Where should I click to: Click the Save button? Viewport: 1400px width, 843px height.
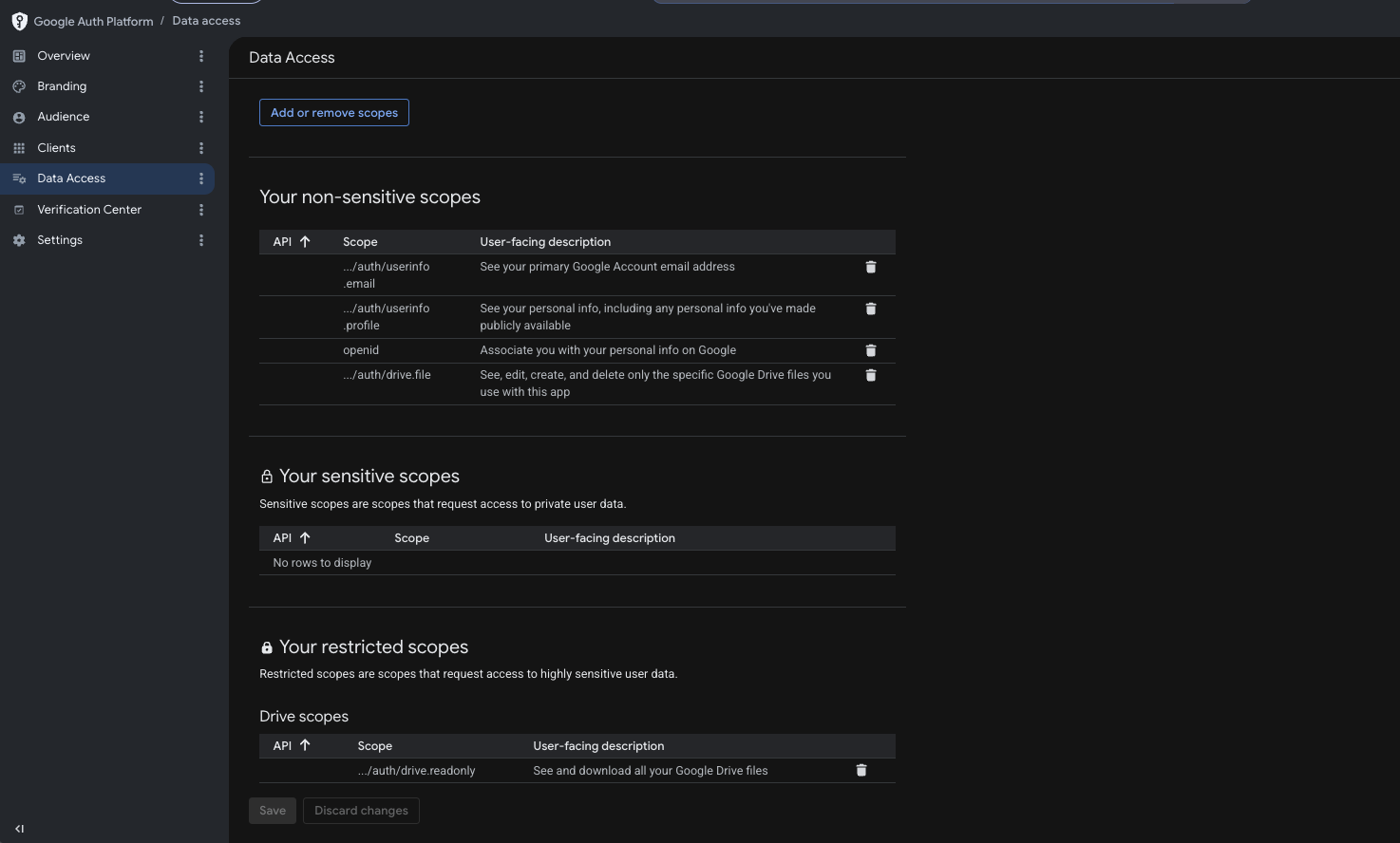tap(273, 811)
